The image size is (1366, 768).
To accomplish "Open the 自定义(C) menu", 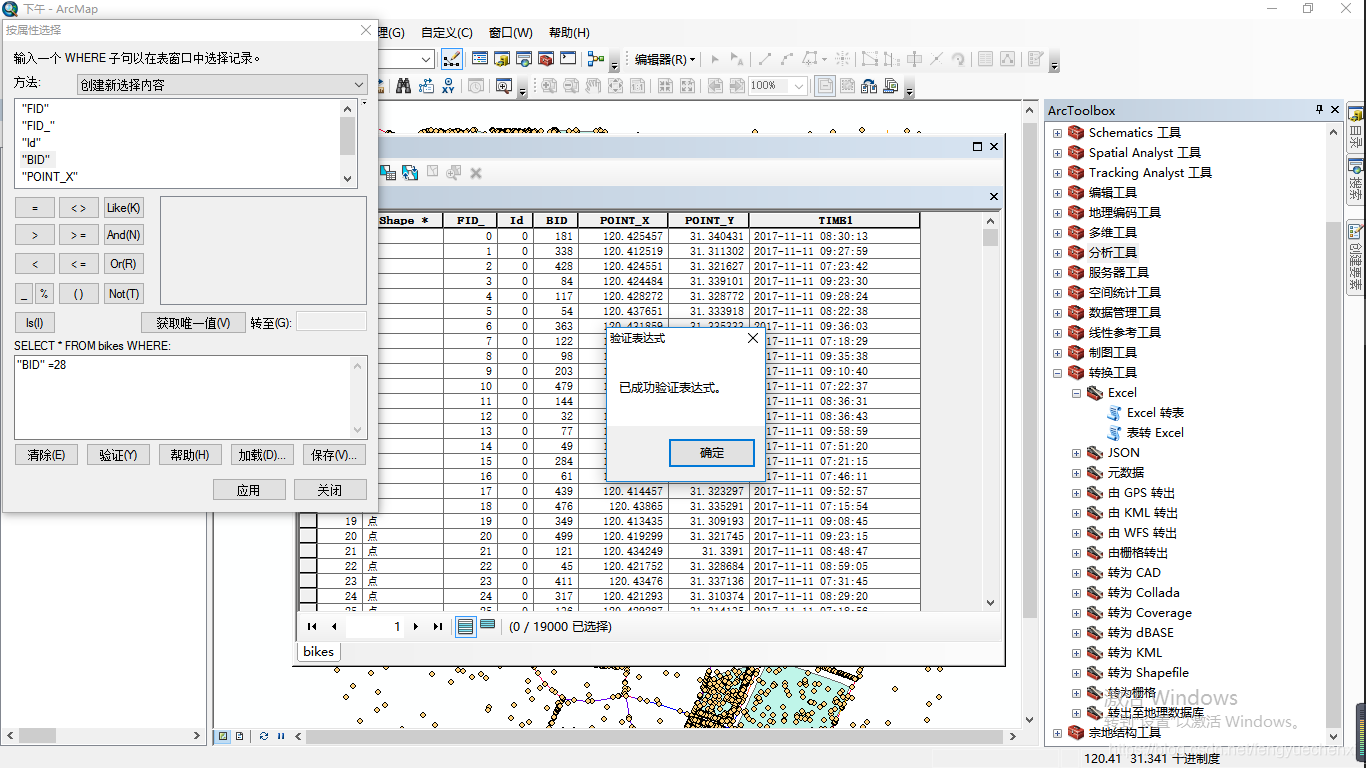I will [447, 33].
